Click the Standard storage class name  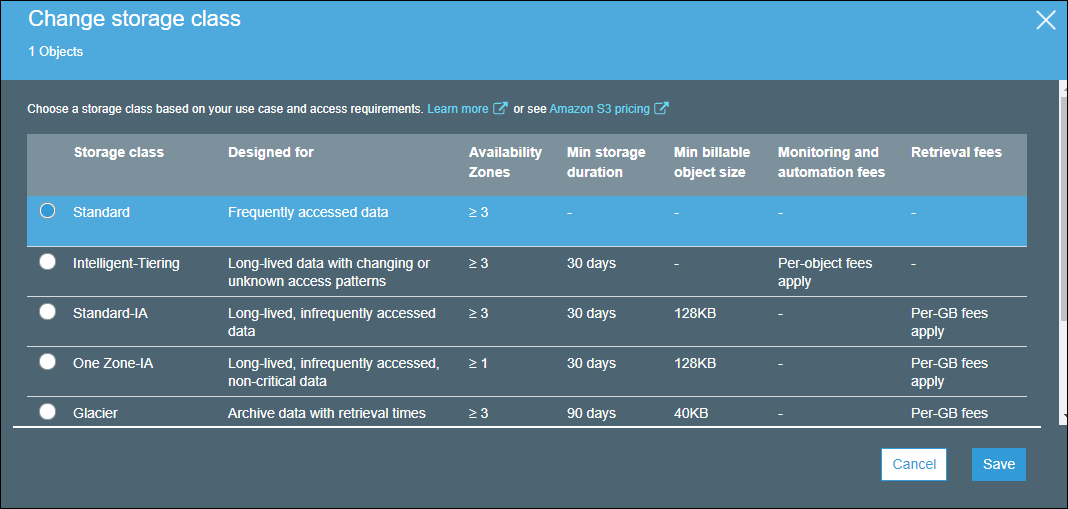pyautogui.click(x=101, y=213)
